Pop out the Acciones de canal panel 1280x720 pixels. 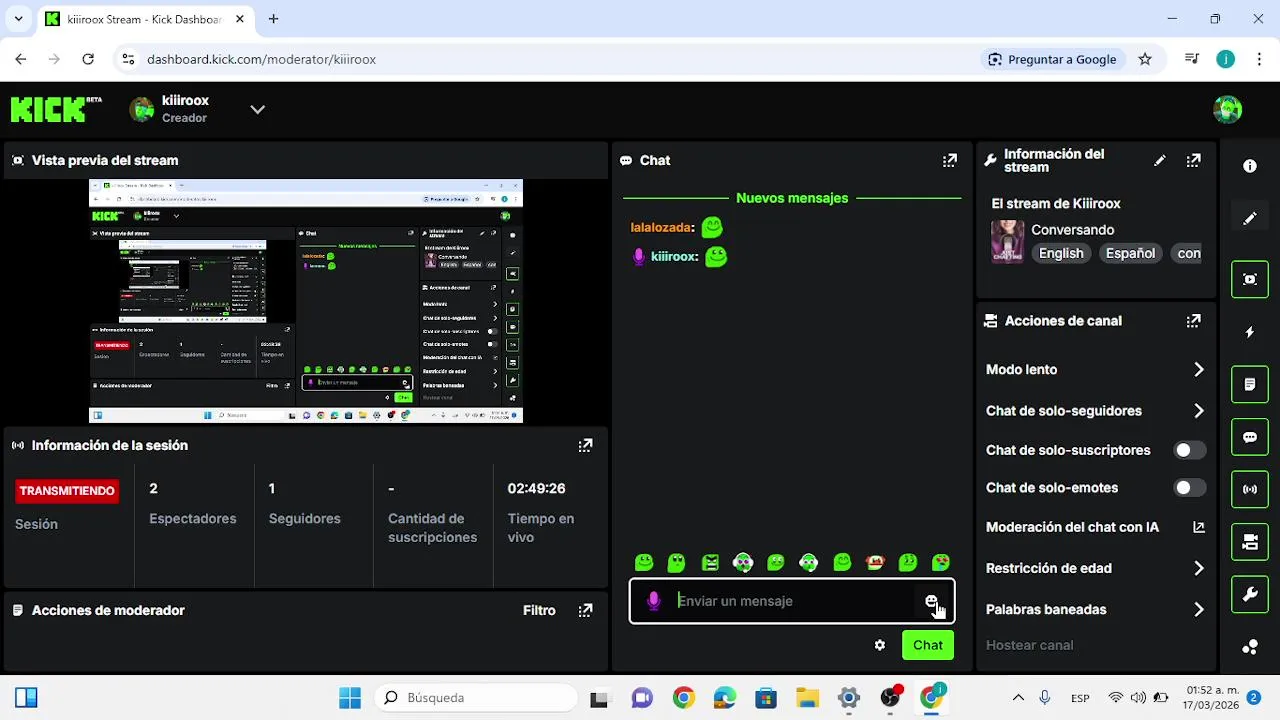click(1193, 321)
